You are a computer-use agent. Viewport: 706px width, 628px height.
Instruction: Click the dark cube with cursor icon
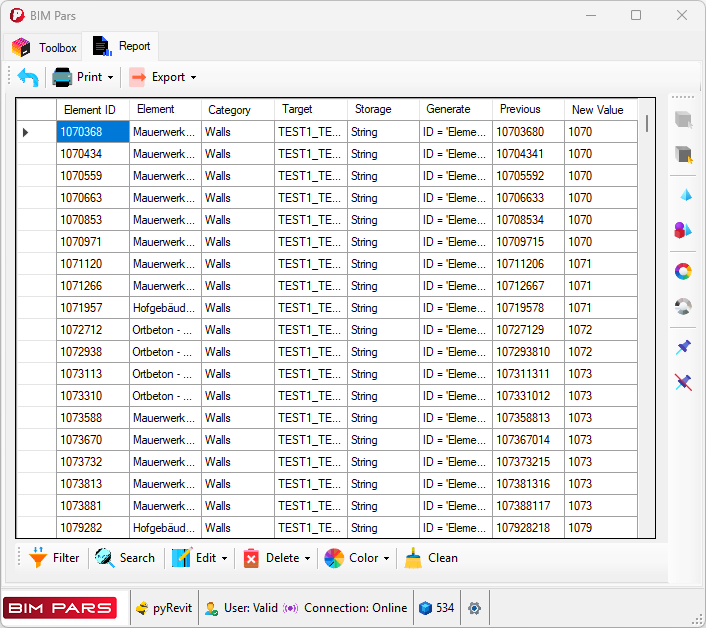684,155
